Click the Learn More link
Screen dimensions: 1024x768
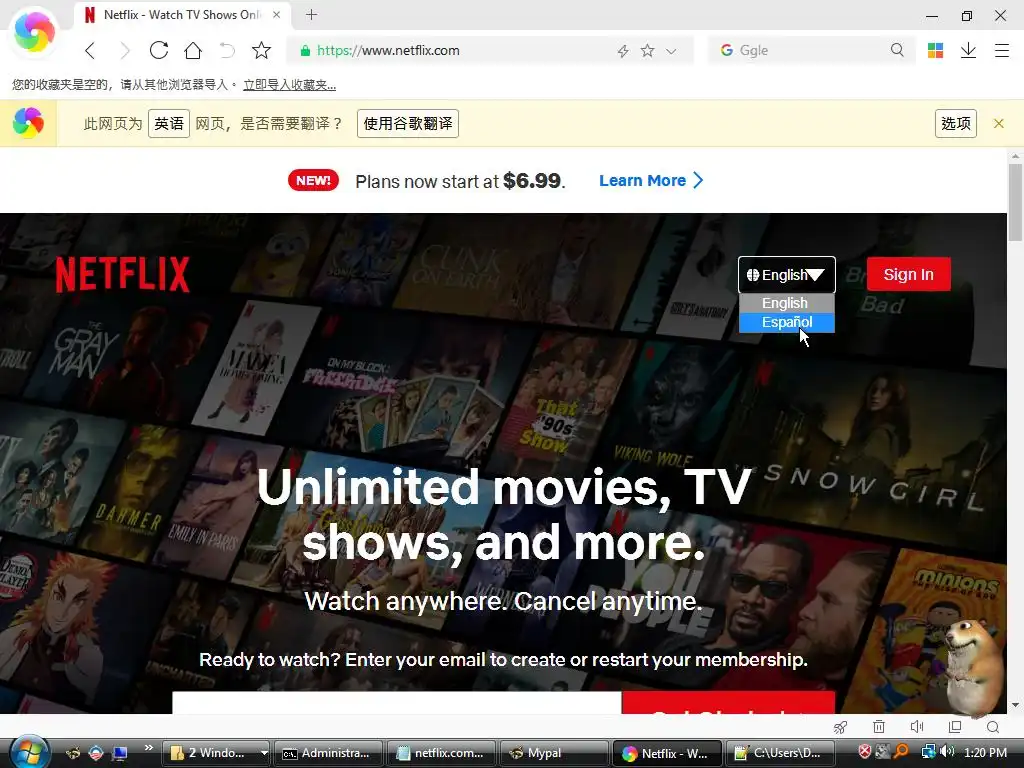[x=650, y=180]
